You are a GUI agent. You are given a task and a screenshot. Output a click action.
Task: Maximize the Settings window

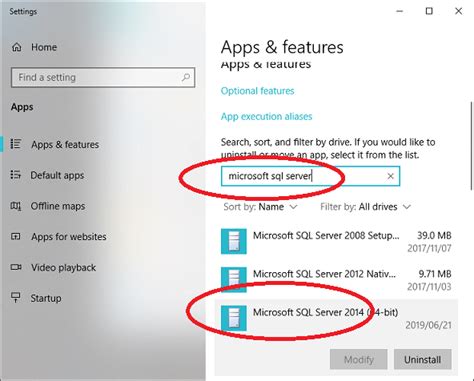pos(429,11)
